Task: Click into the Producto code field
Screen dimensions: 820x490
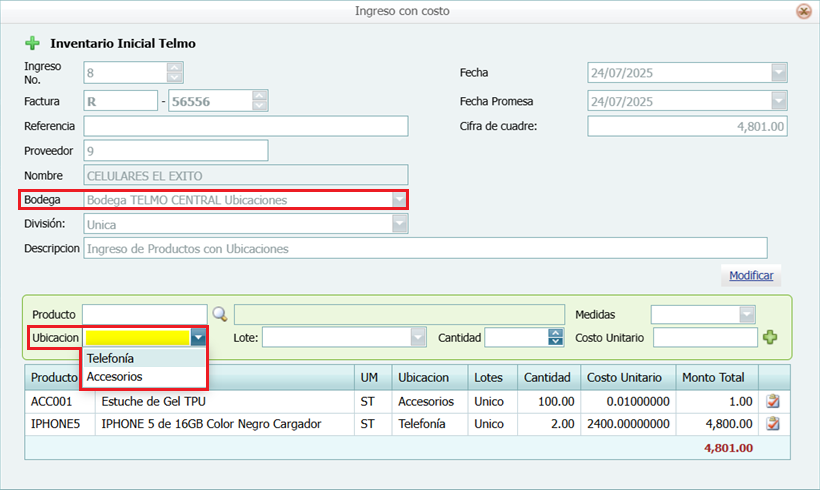Action: click(144, 314)
